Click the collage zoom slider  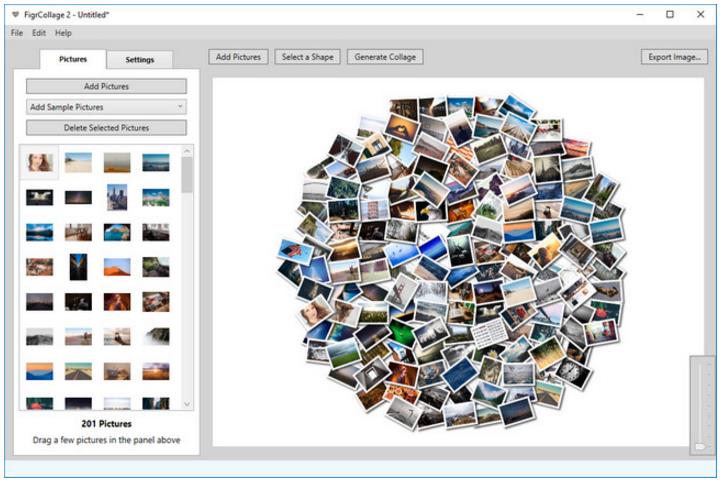point(701,405)
